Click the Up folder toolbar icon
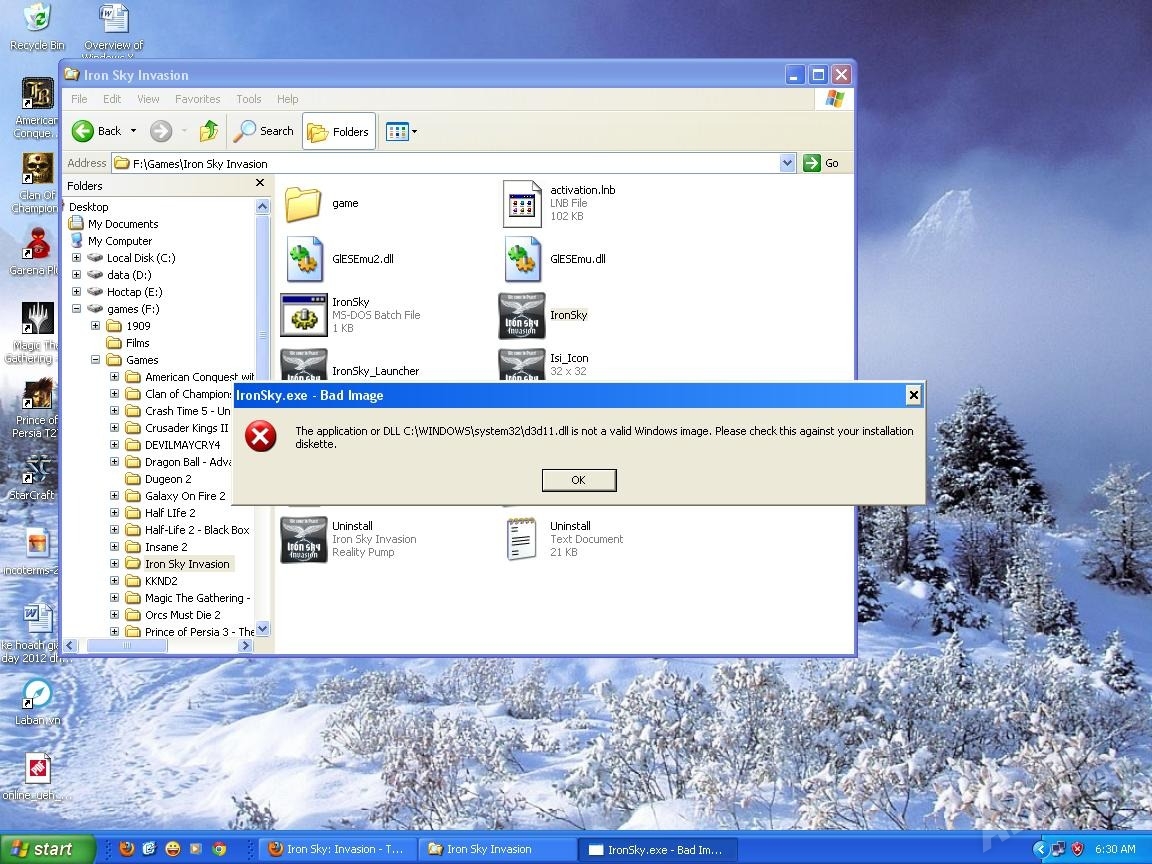Screen dimensions: 1152x864 click(209, 131)
